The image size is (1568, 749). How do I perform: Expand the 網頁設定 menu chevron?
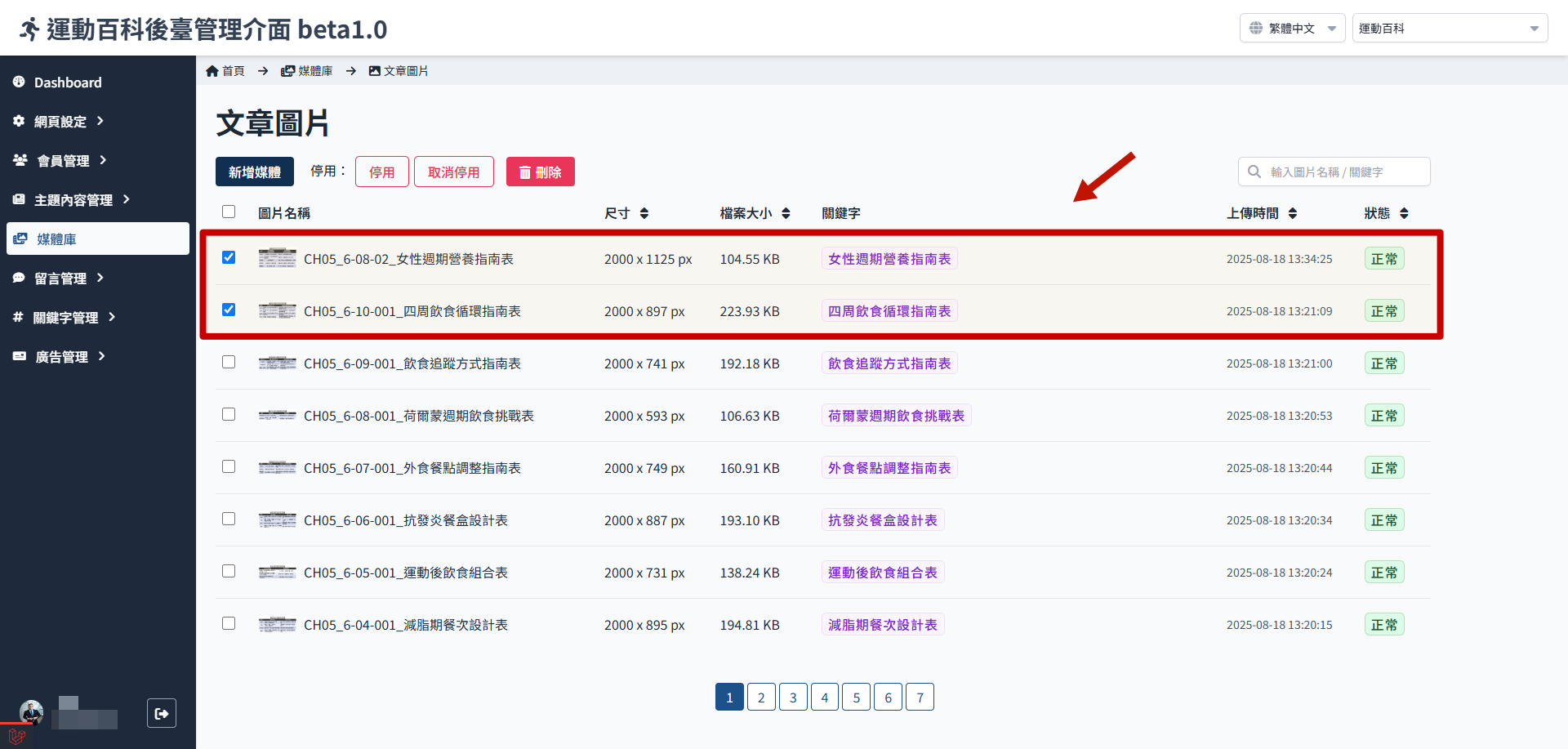pyautogui.click(x=100, y=121)
